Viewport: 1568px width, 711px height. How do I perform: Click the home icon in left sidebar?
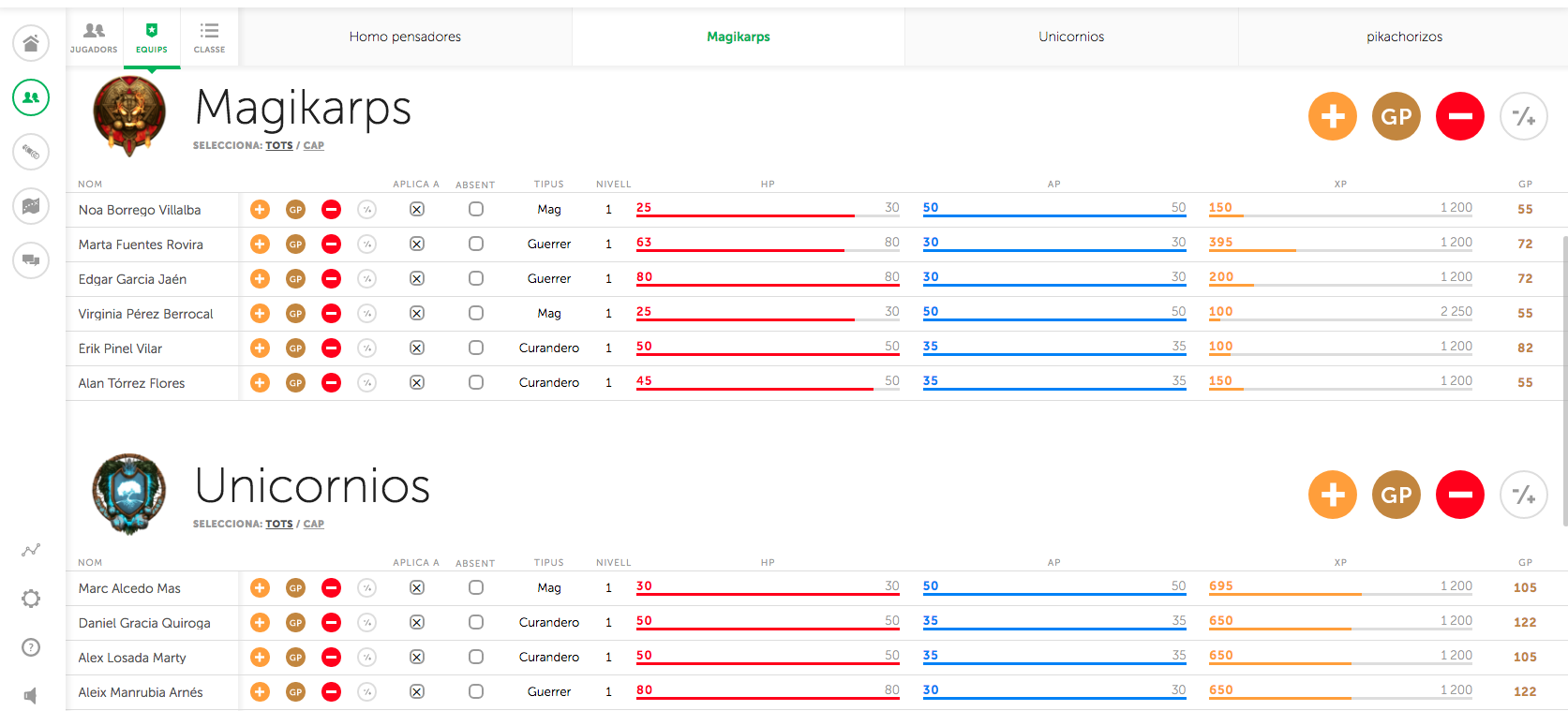coord(31,43)
